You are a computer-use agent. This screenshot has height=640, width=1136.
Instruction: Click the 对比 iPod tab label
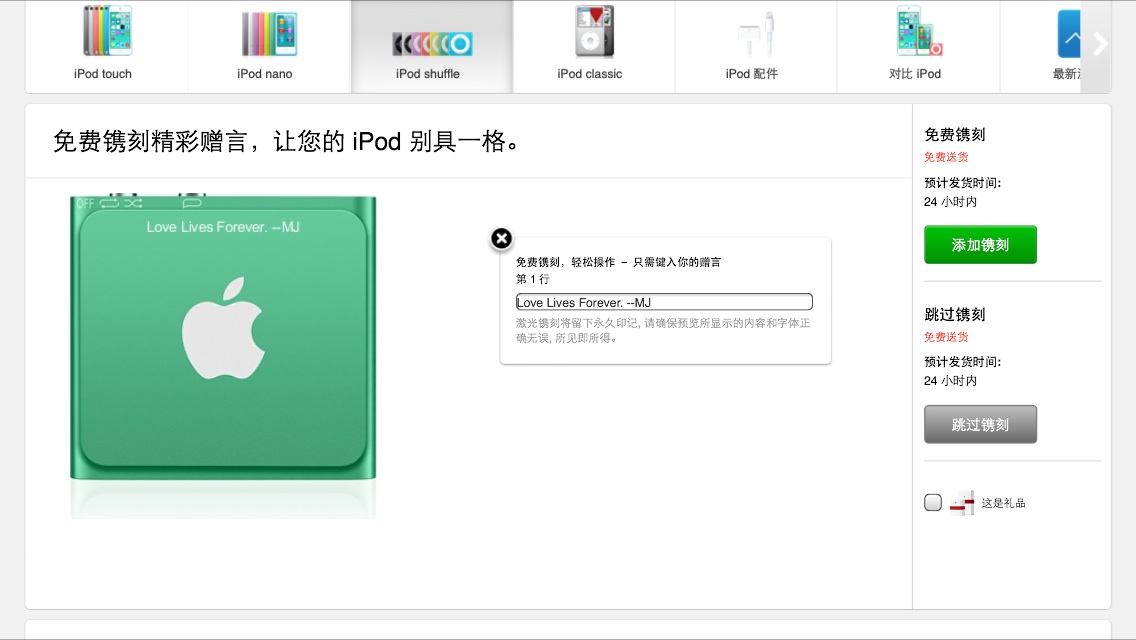[x=915, y=74]
